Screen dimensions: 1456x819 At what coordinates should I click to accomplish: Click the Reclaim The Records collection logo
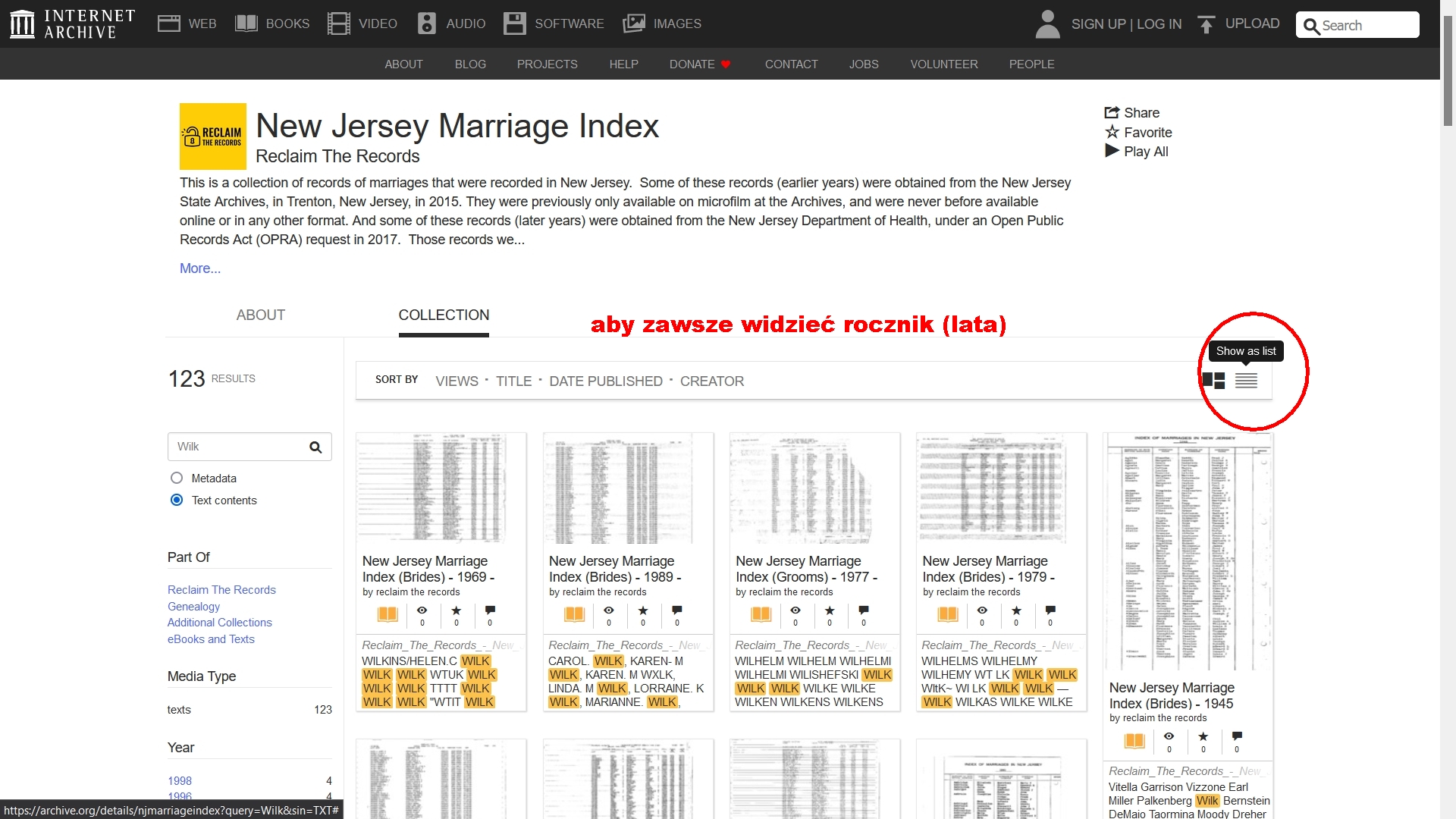[x=213, y=136]
